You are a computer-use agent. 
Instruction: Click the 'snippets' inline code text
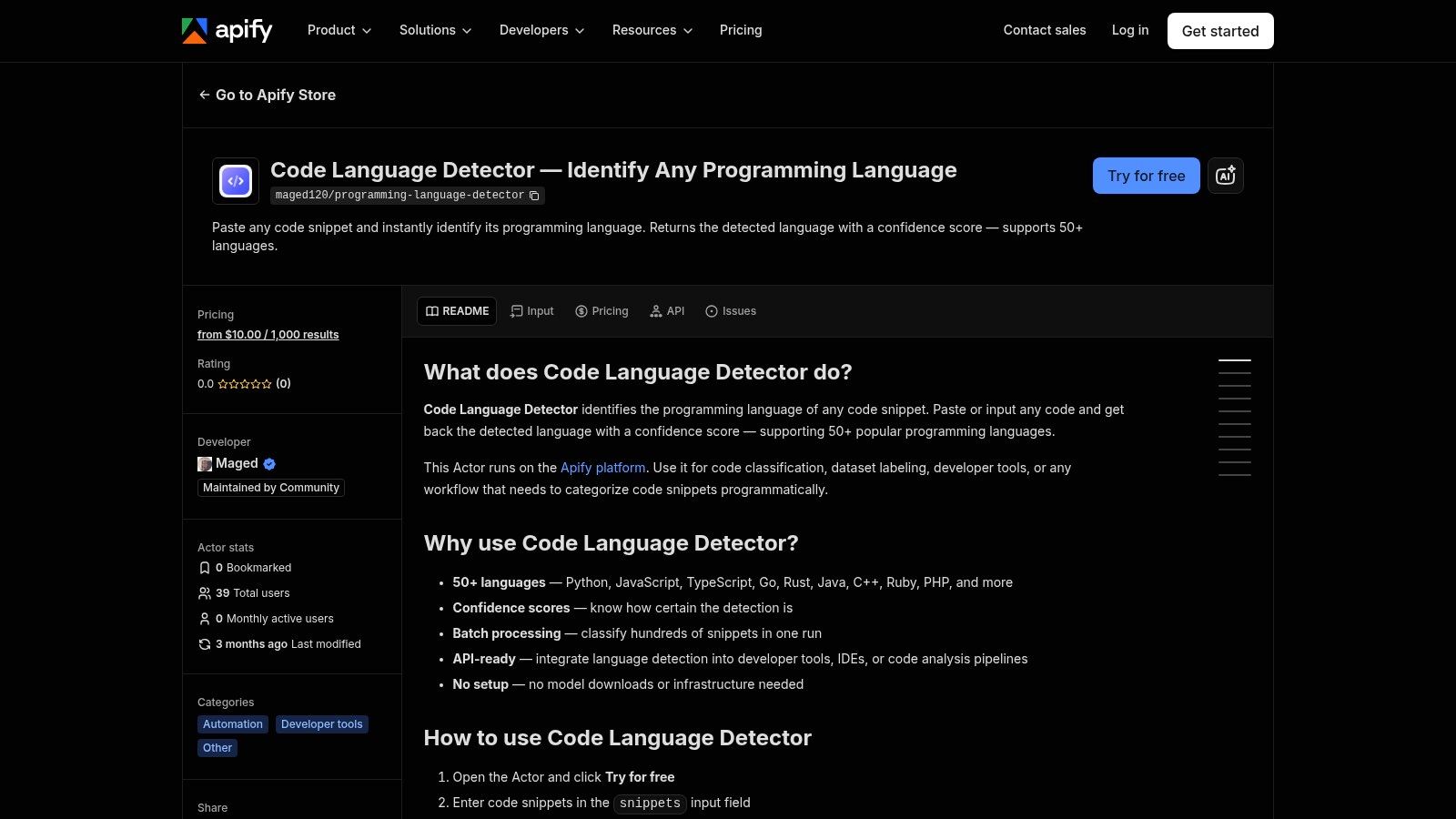tap(650, 804)
